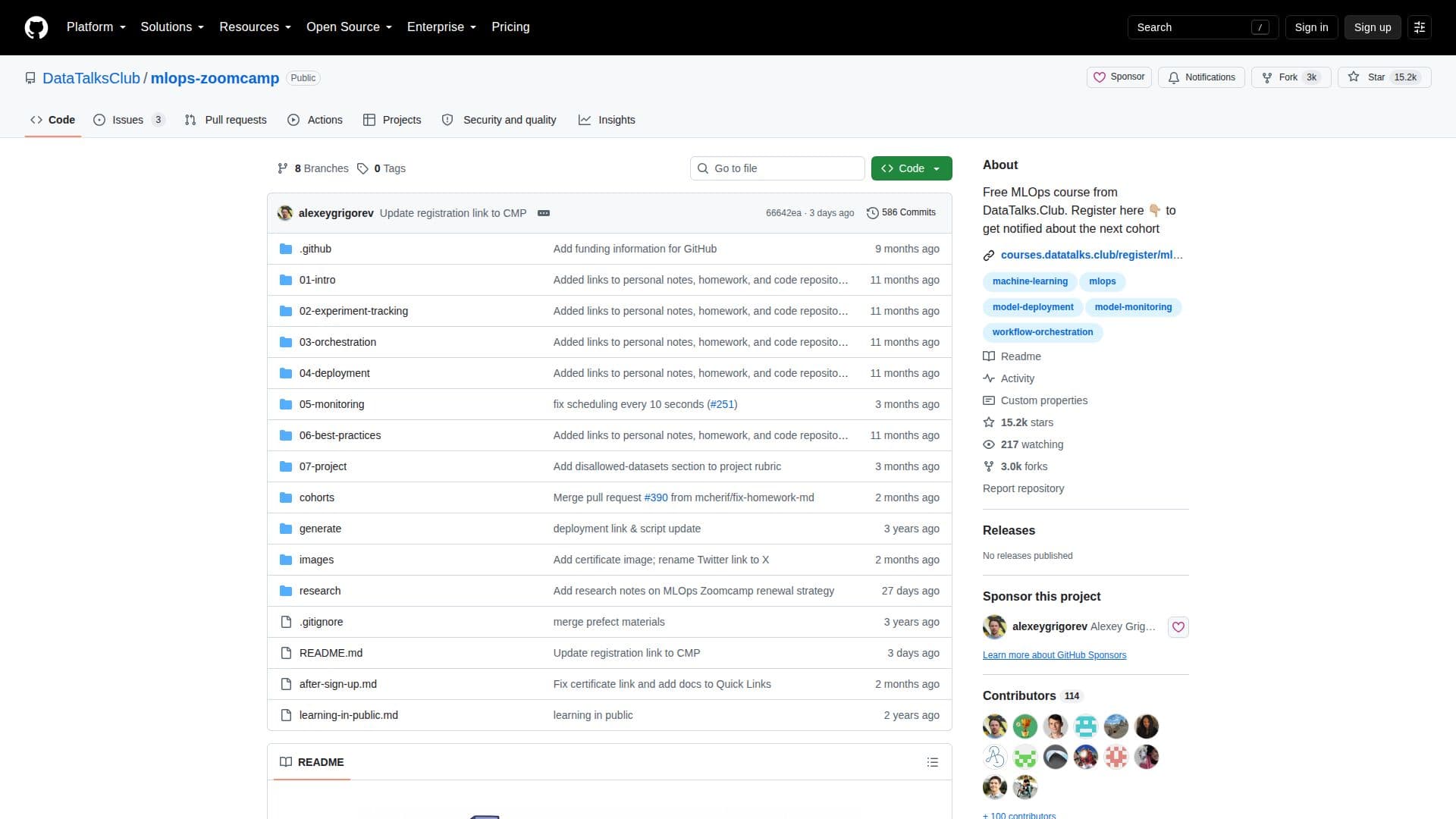Switch to the Actions tab

click(x=315, y=120)
